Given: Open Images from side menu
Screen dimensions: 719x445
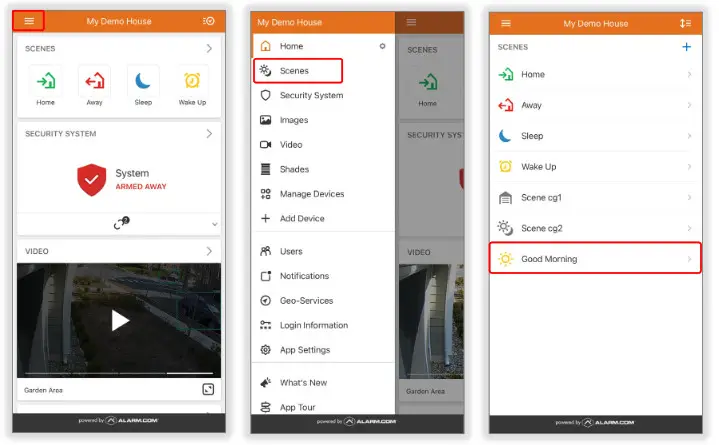Looking at the screenshot, I should 324,120.
